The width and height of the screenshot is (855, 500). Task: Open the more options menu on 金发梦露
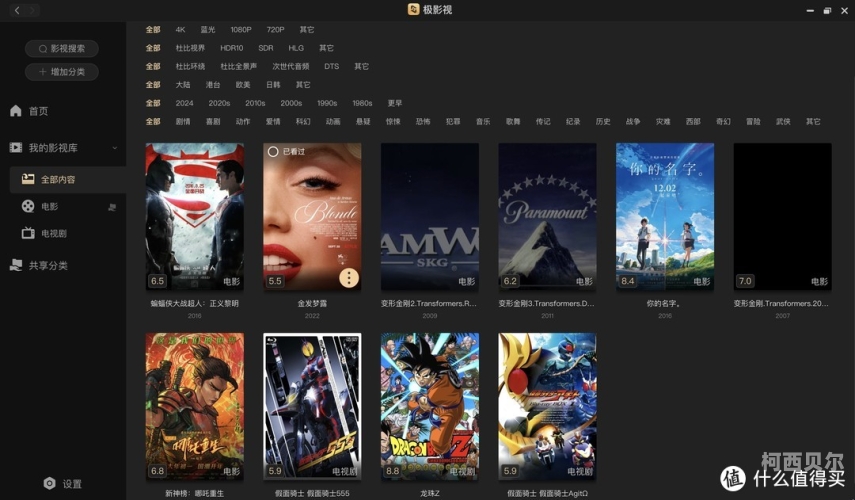point(349,278)
